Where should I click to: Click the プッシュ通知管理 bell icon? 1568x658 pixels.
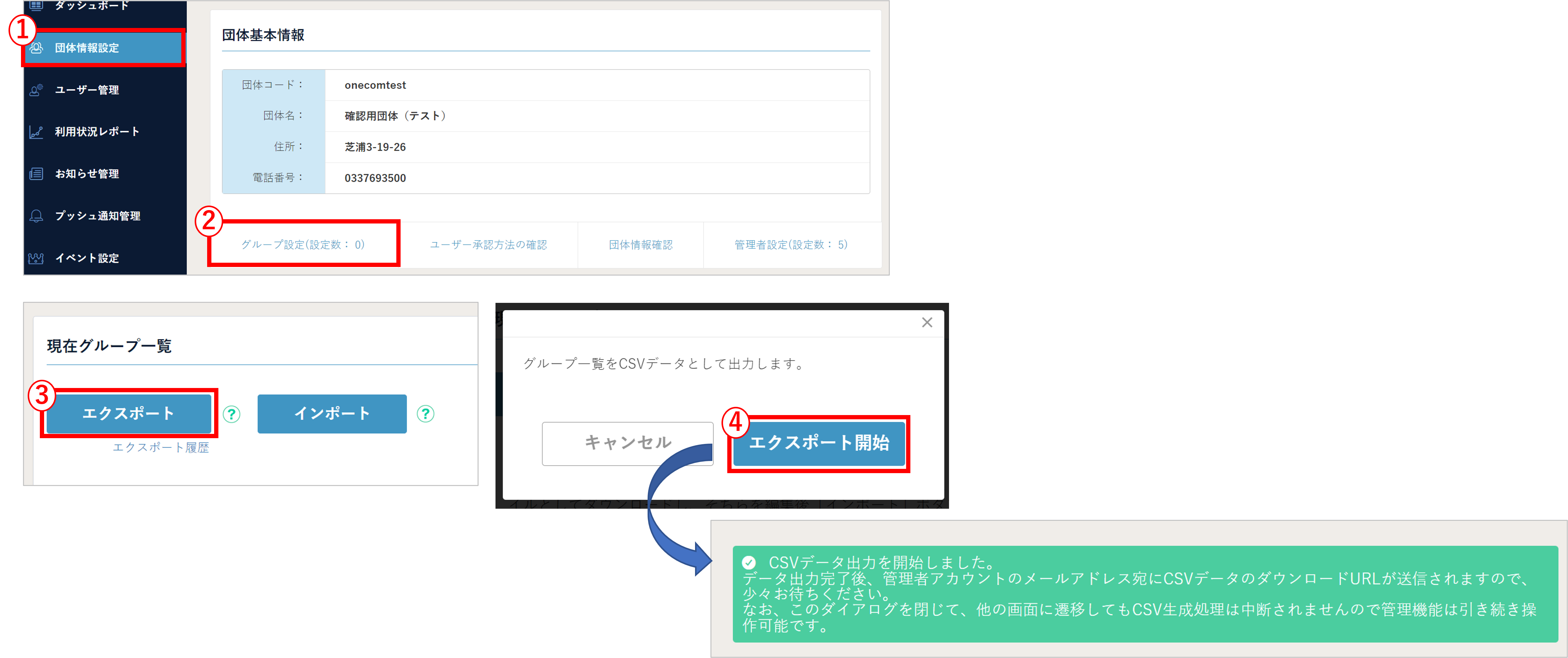[37, 216]
